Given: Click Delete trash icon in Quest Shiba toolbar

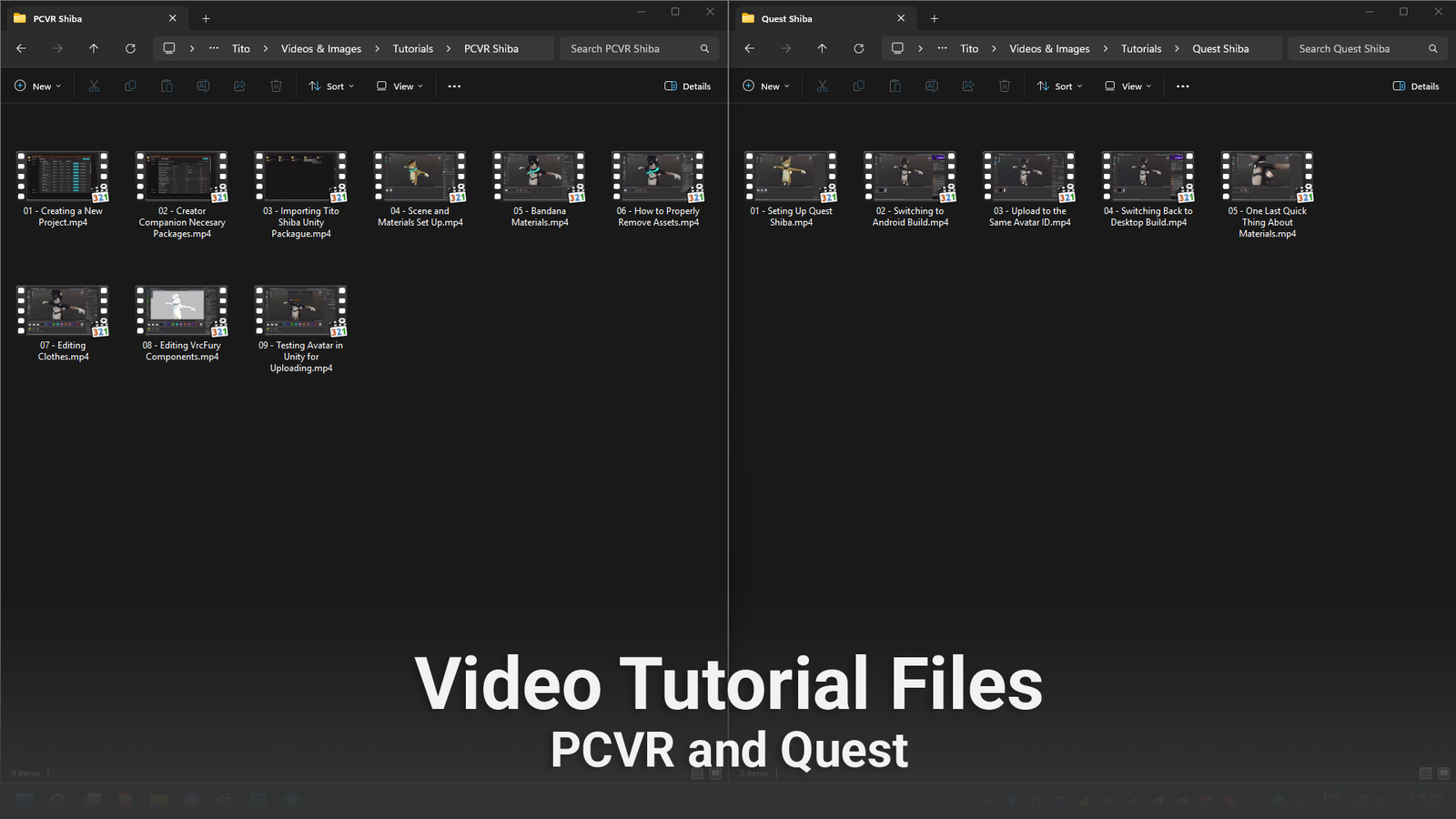Looking at the screenshot, I should coord(1004,86).
